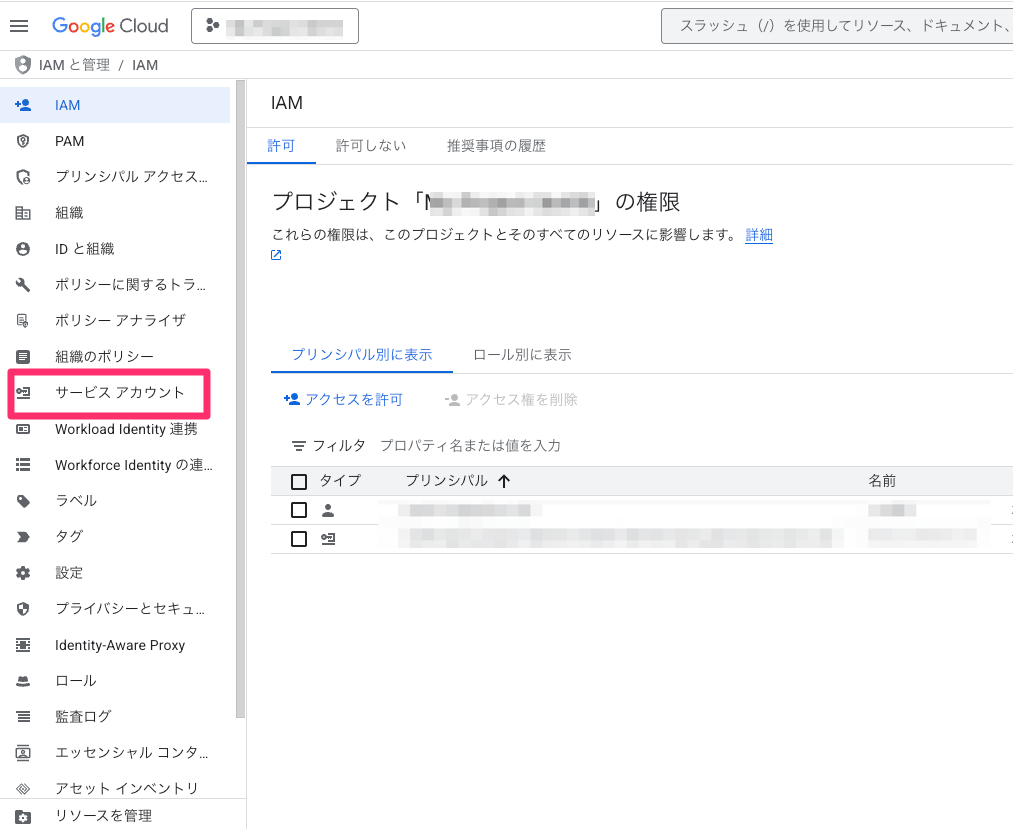This screenshot has width=1013, height=829.
Task: Click the エッセンシャル コンタ contact icon
Action: coord(23,753)
